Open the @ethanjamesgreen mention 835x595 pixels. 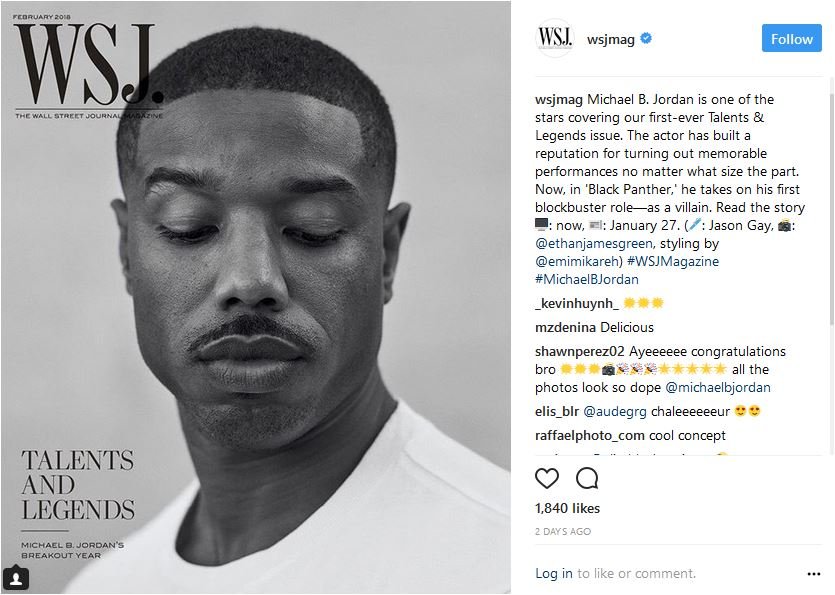tap(594, 243)
